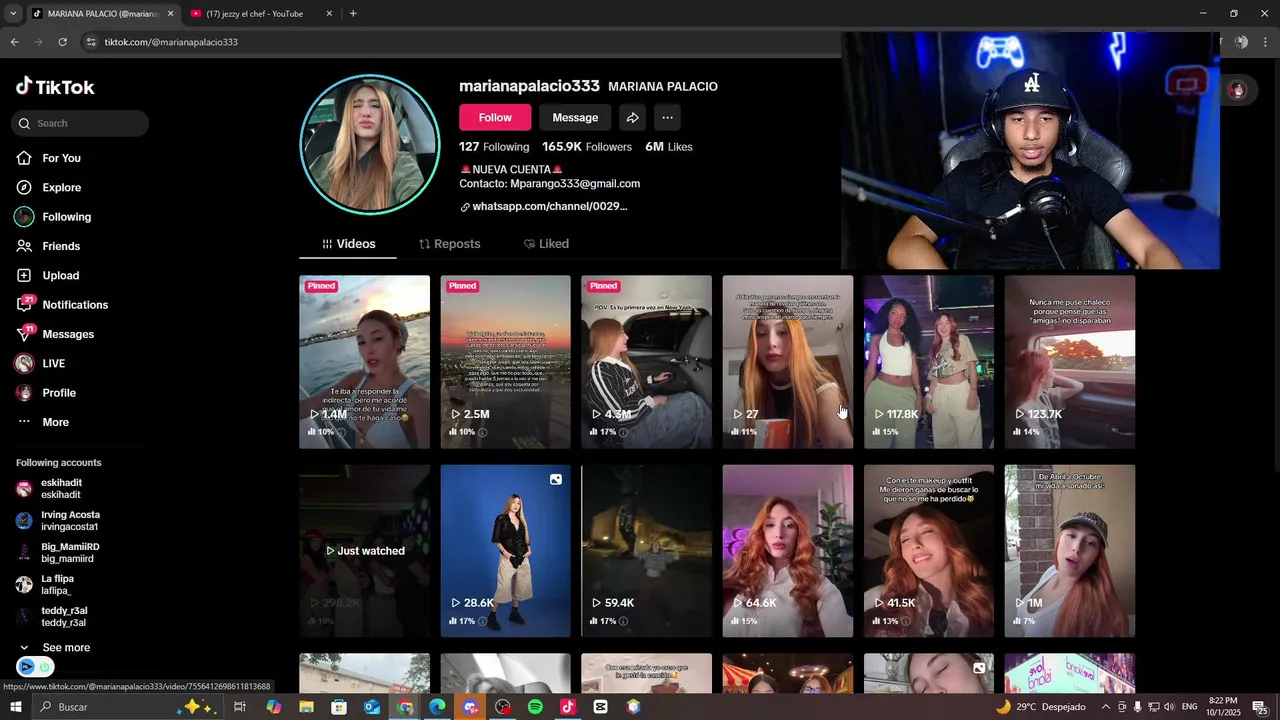Click the info icon on the 2.5M video
This screenshot has height=720, width=1280.
483,432
